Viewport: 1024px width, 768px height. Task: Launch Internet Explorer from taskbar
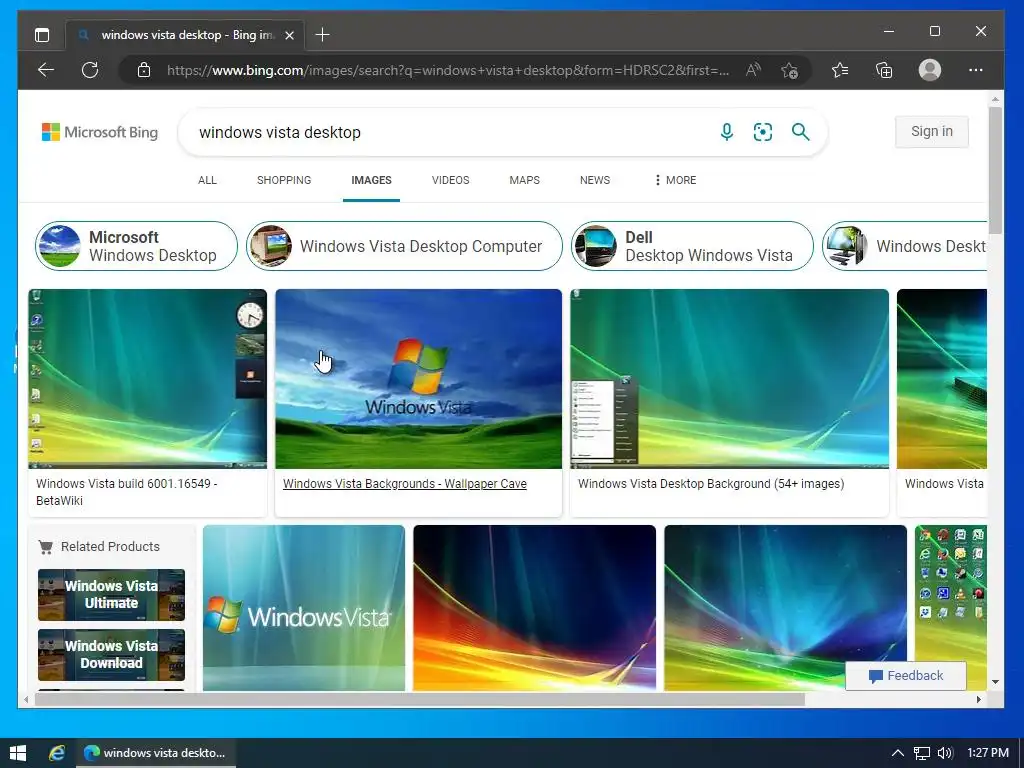(x=57, y=753)
